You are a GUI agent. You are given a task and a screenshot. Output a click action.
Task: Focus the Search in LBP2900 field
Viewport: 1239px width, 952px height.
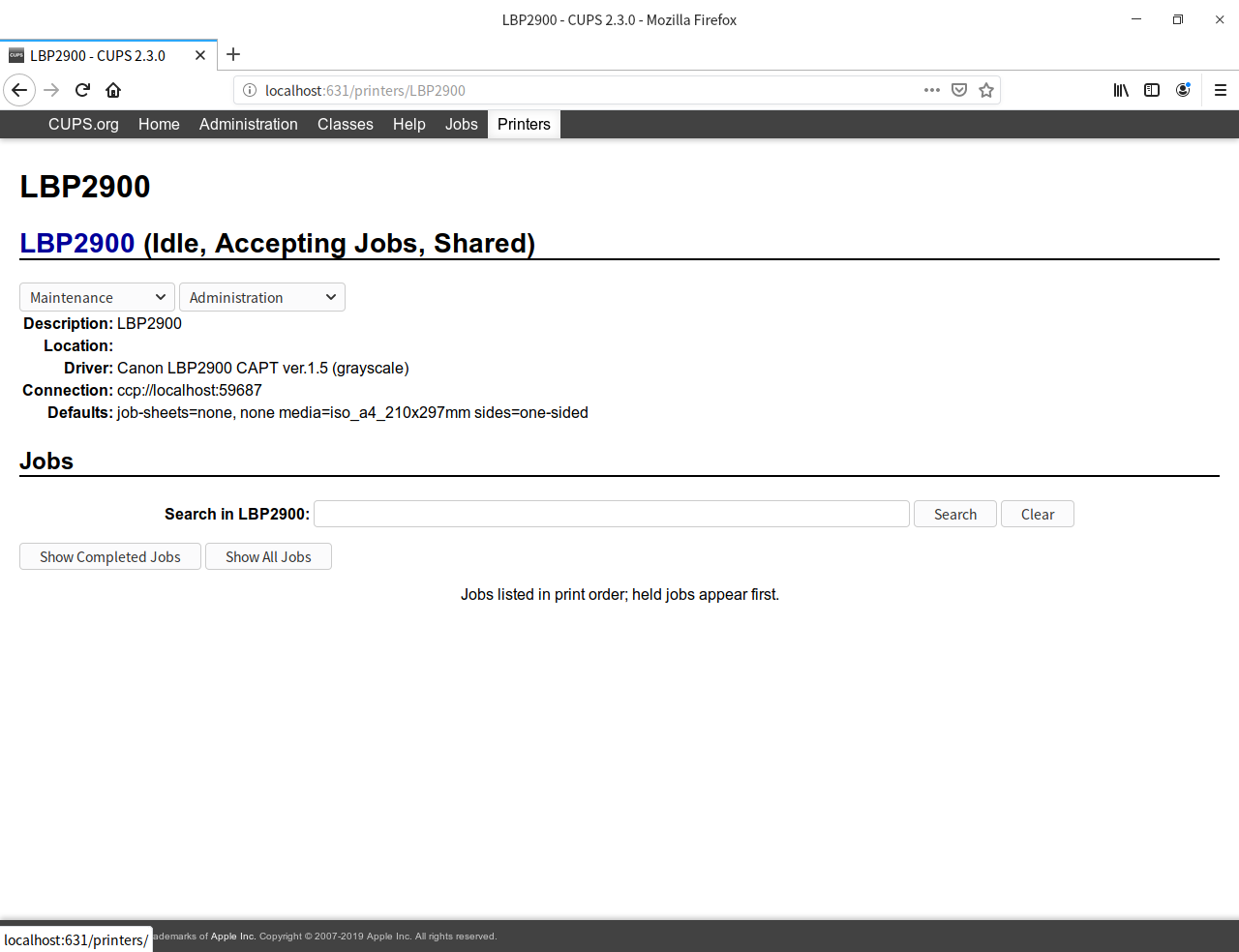(x=612, y=514)
